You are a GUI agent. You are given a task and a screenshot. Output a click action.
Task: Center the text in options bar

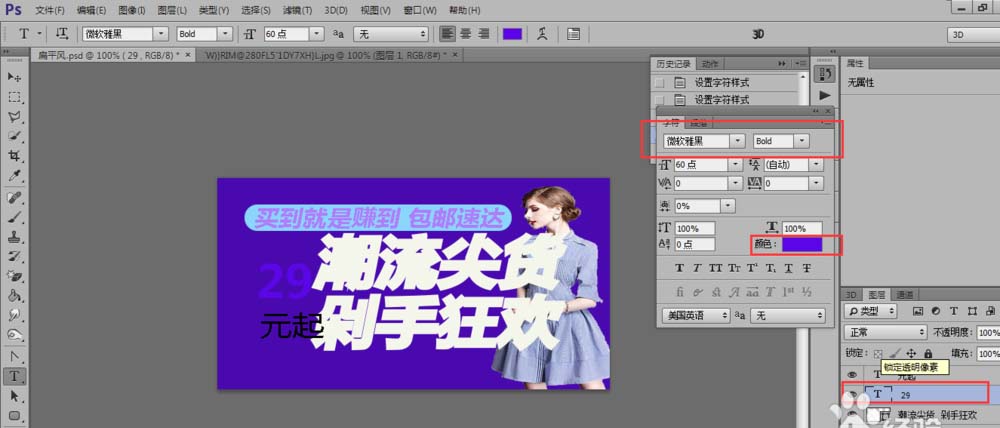pos(466,34)
